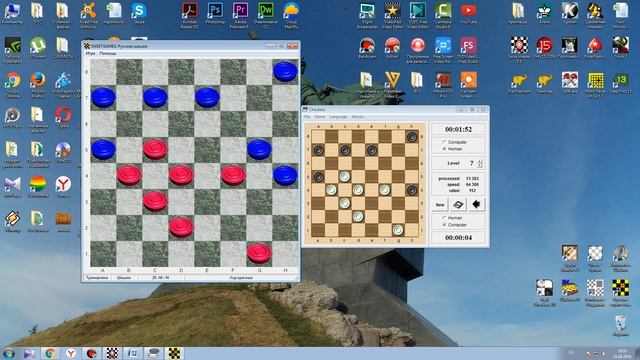Open Language menu in Checkers window
The image size is (640, 360).
pyautogui.click(x=338, y=117)
